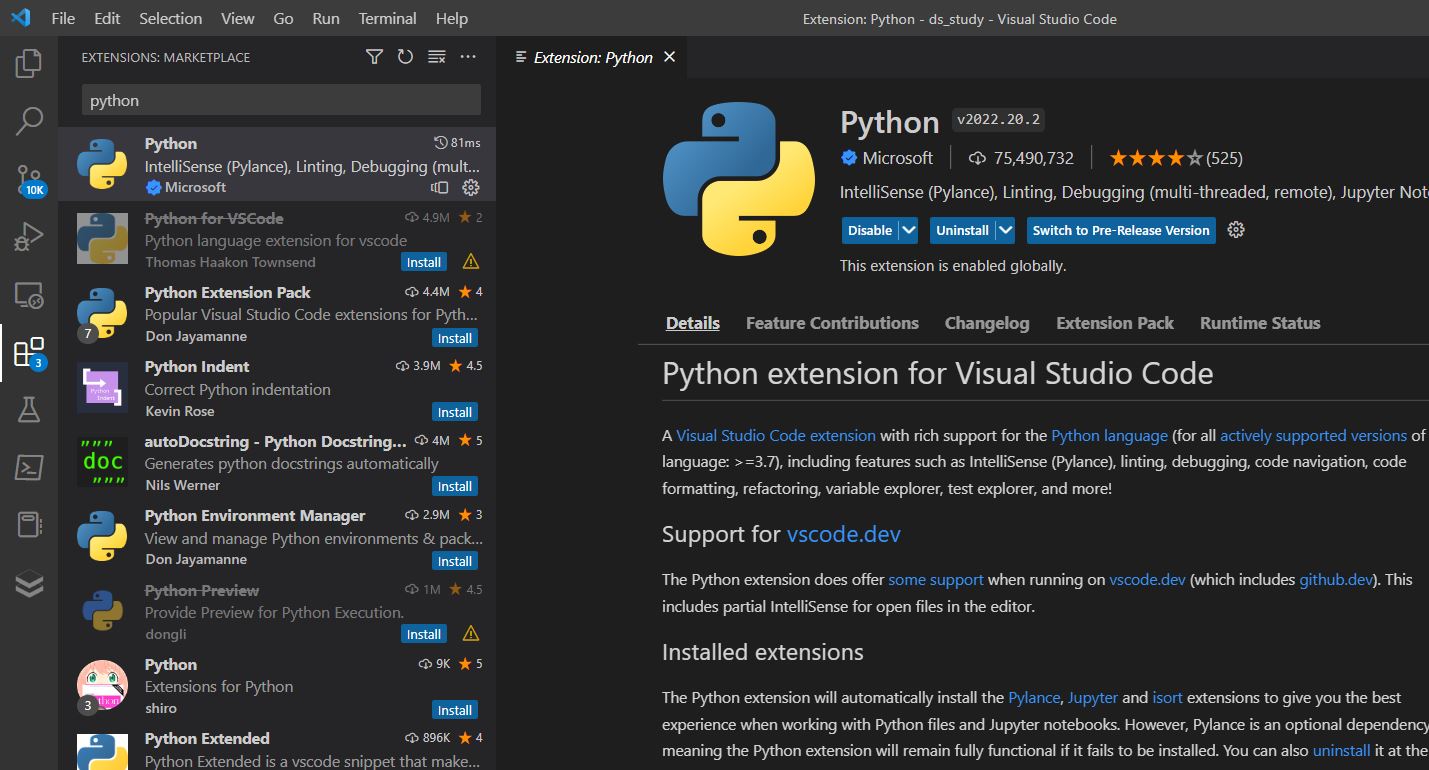Close the Extension: Python tab
The height and width of the screenshot is (770, 1429).
[670, 57]
